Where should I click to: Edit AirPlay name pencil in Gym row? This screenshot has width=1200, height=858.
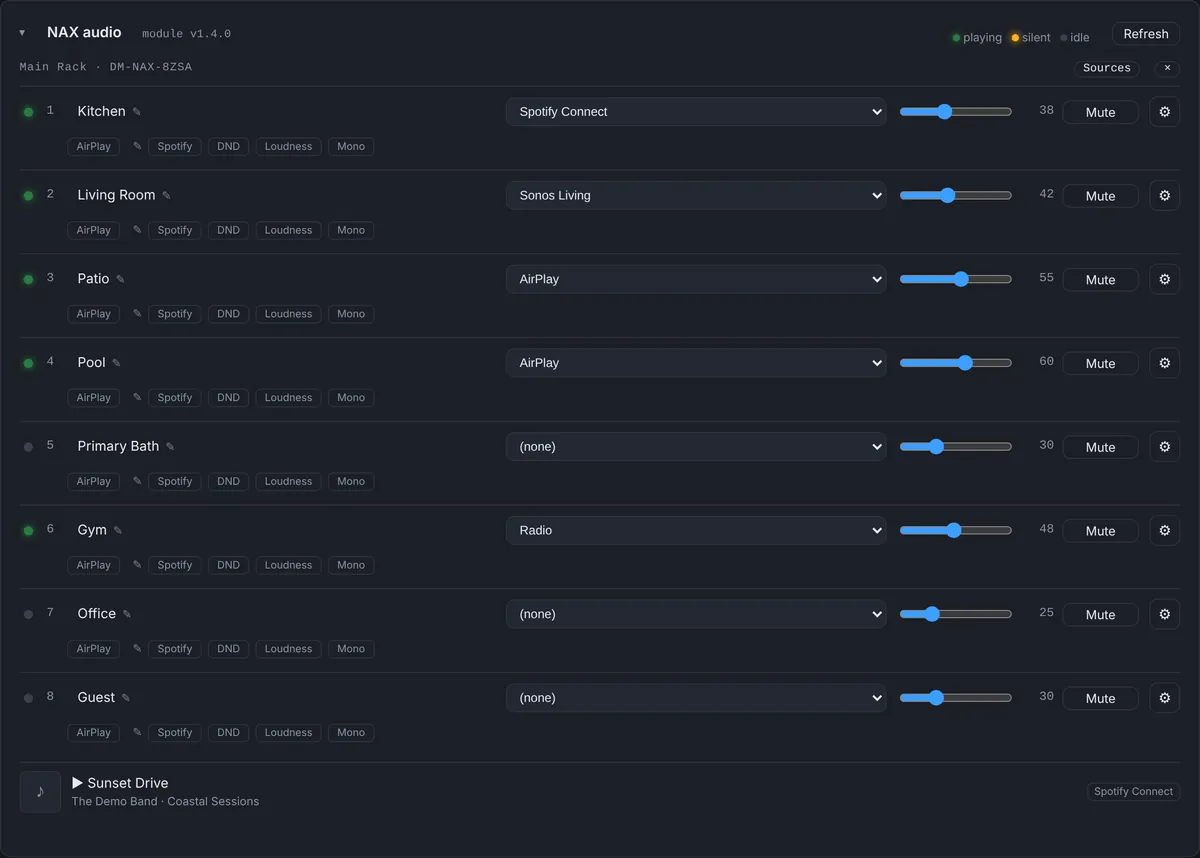137,565
